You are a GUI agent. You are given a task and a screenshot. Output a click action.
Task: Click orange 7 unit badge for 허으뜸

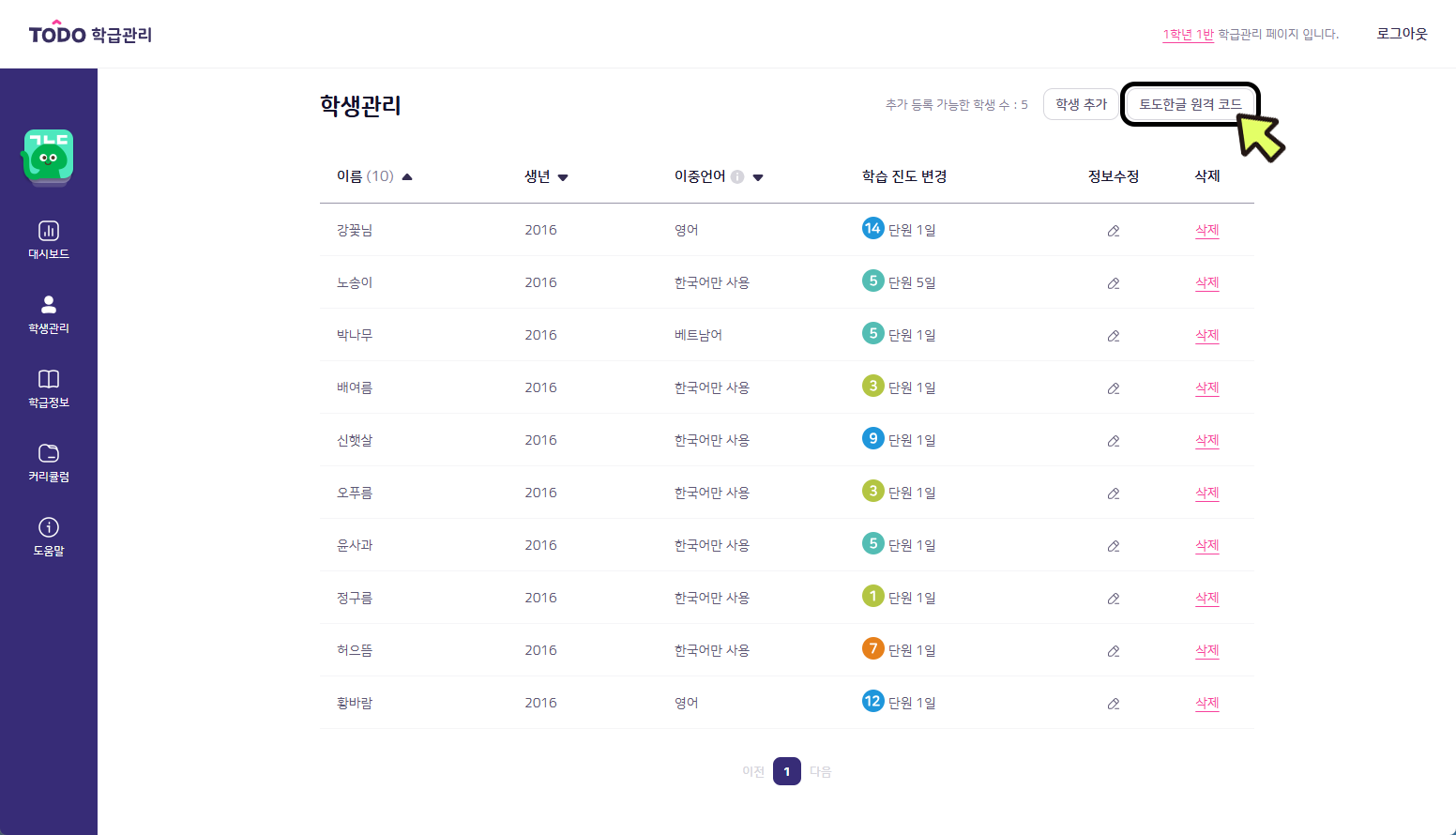(x=872, y=648)
